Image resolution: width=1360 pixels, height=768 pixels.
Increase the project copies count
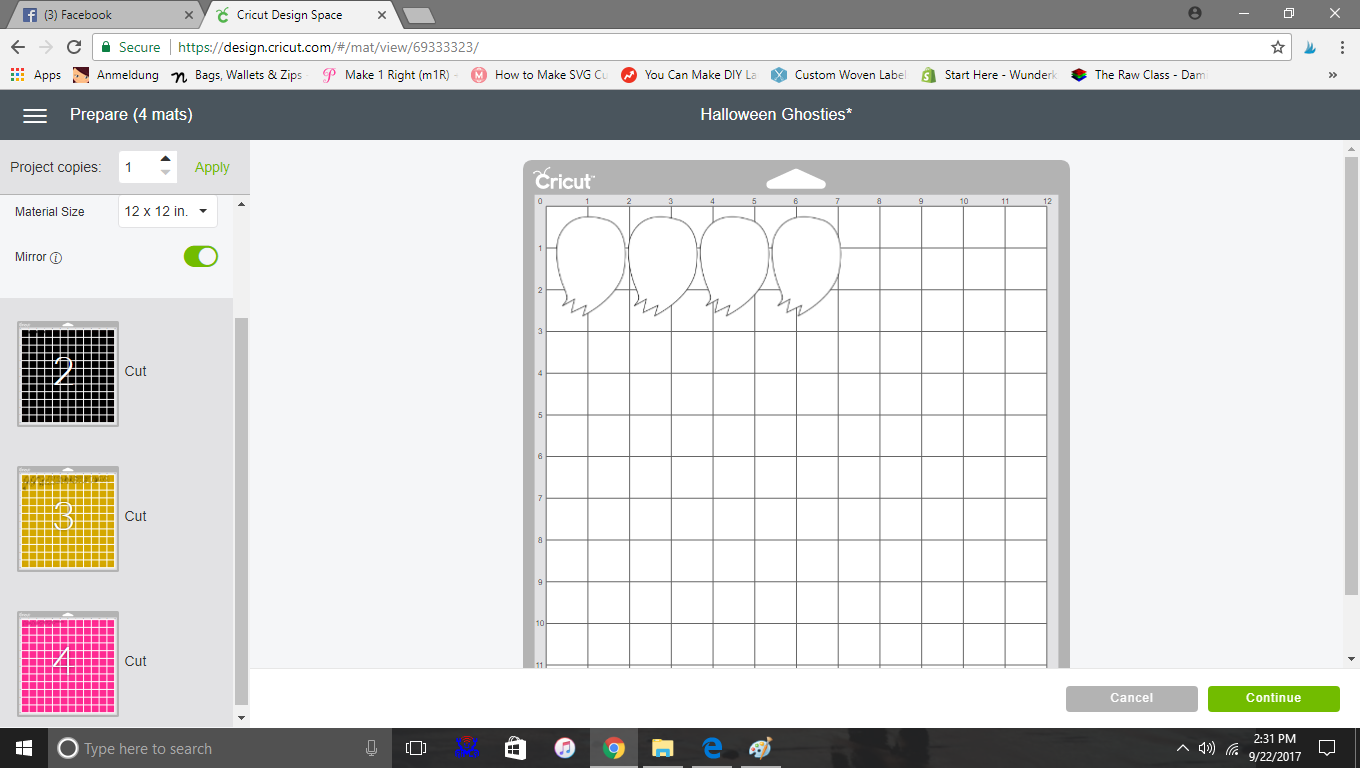click(166, 160)
